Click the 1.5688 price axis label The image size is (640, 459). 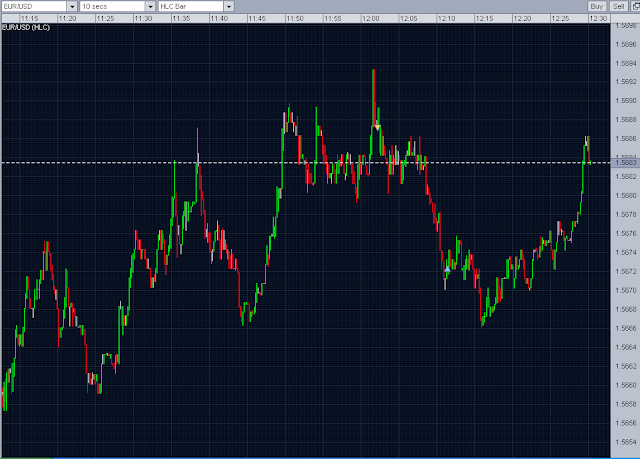[x=626, y=120]
